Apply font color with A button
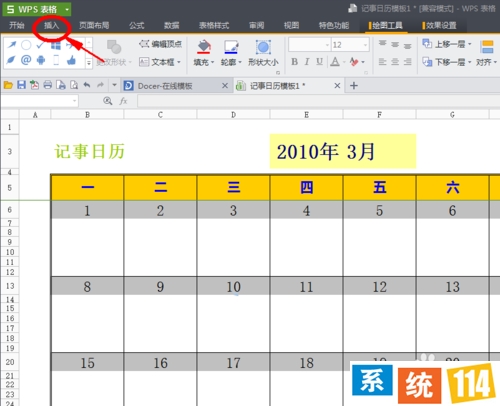This screenshot has height=406, width=500. tap(335, 62)
